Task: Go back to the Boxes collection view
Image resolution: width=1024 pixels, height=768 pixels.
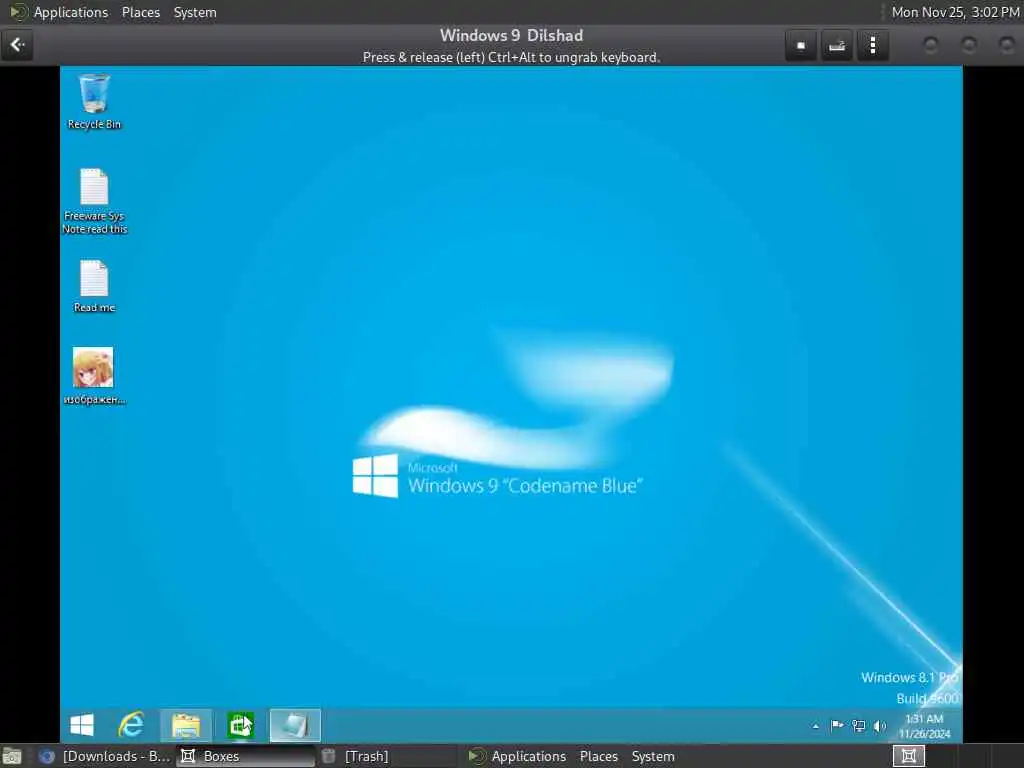Action: (x=17, y=45)
